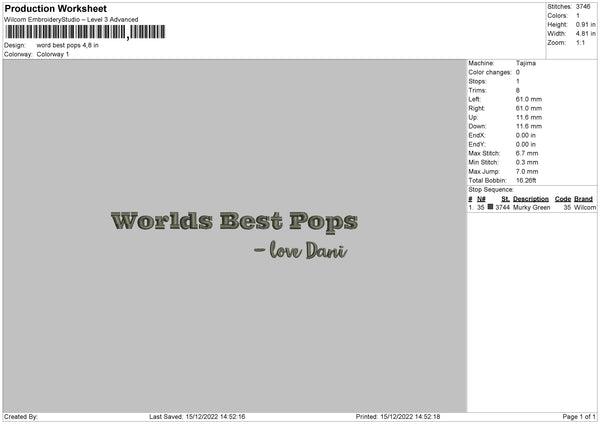The width and height of the screenshot is (600, 424).
Task: Click the Production Worksheet title
Action: click(x=55, y=8)
